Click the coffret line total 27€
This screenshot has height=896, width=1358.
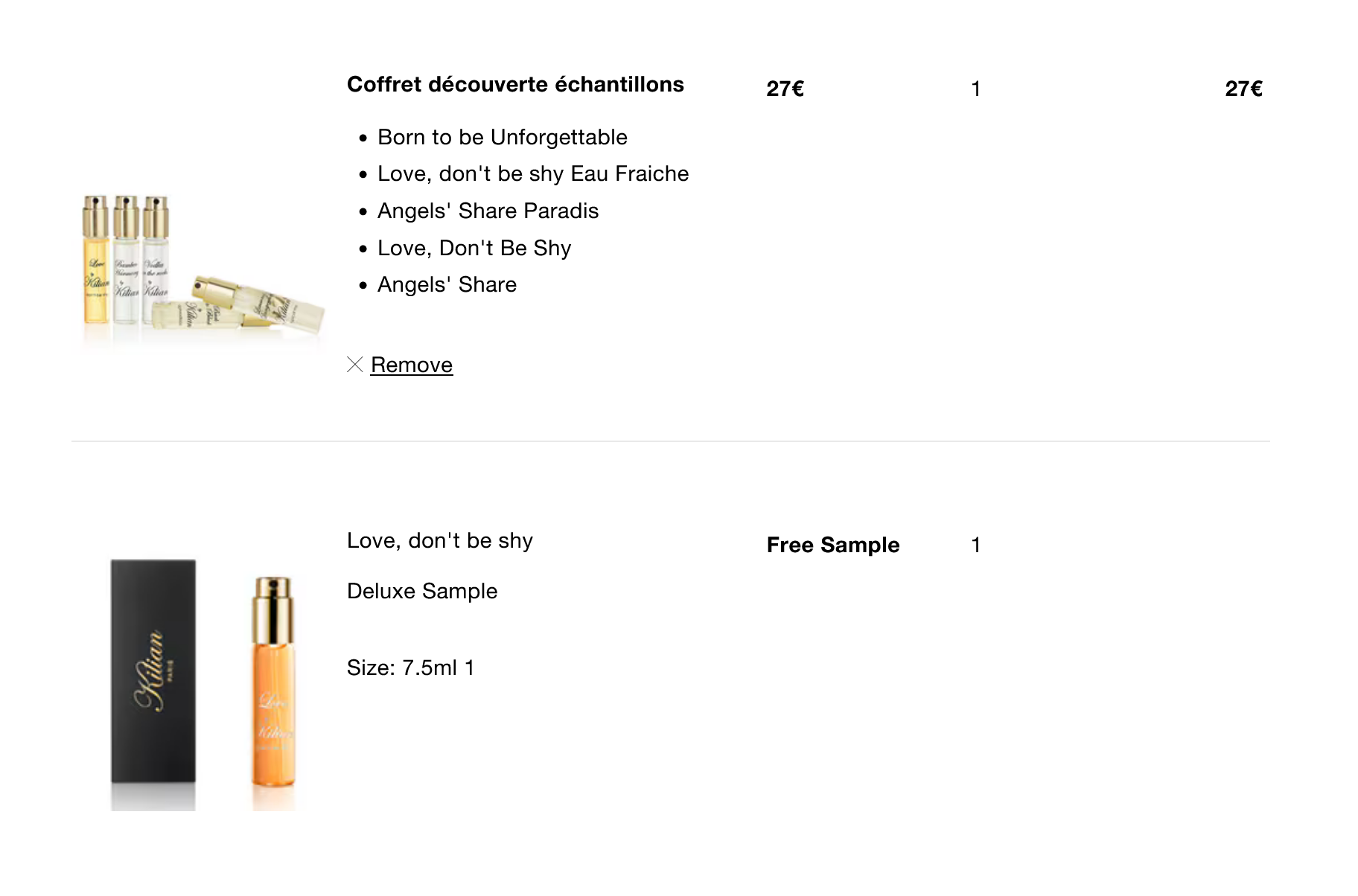pos(1243,89)
